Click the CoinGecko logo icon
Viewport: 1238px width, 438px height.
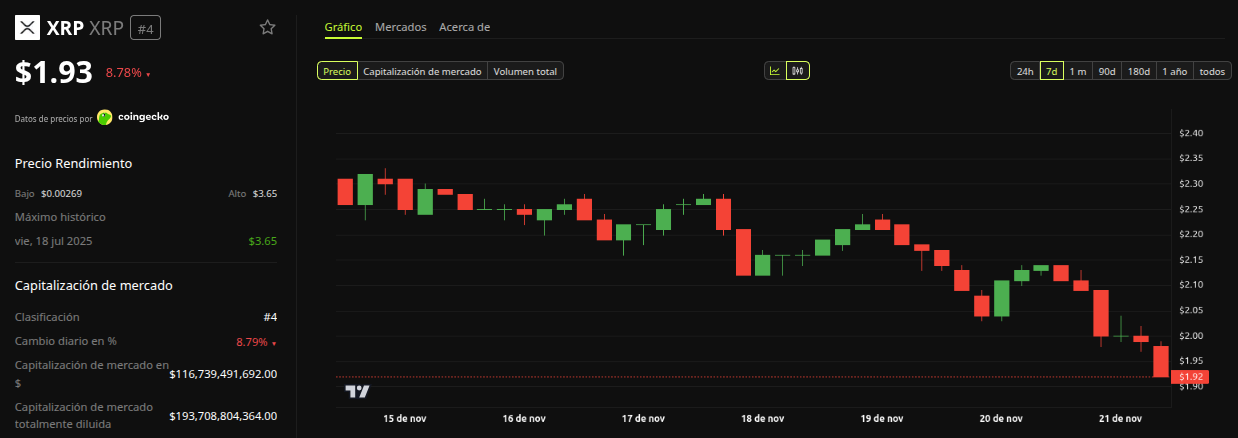[x=105, y=117]
